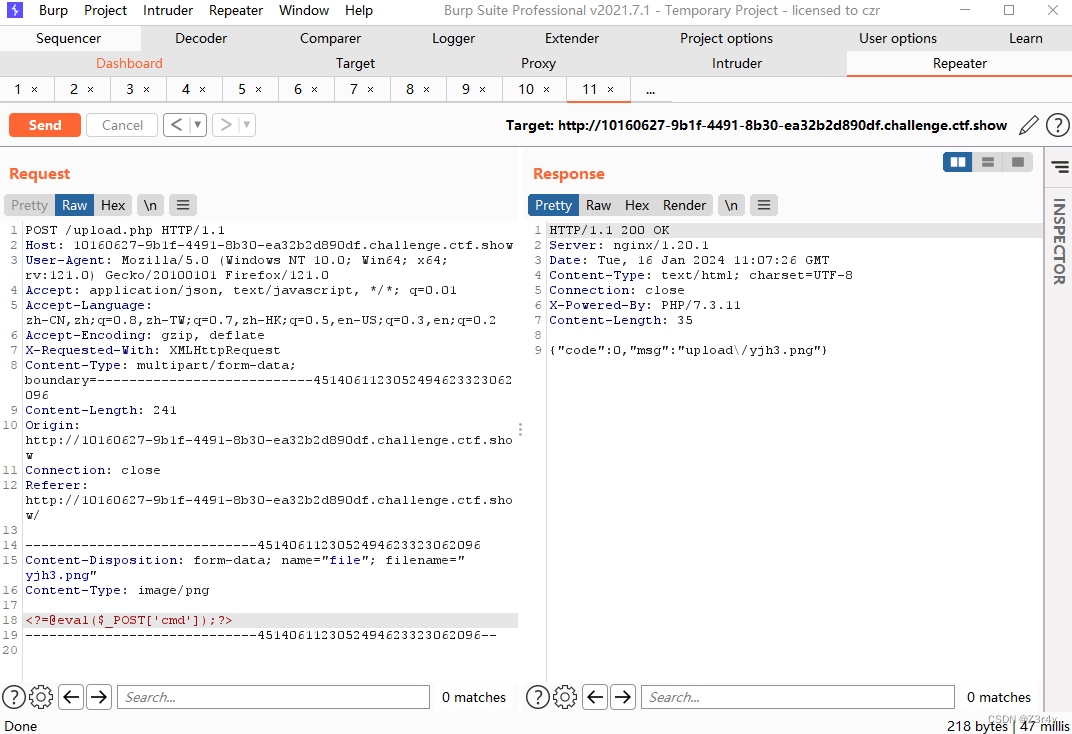
Task: Open the Project options tab
Action: [726, 38]
